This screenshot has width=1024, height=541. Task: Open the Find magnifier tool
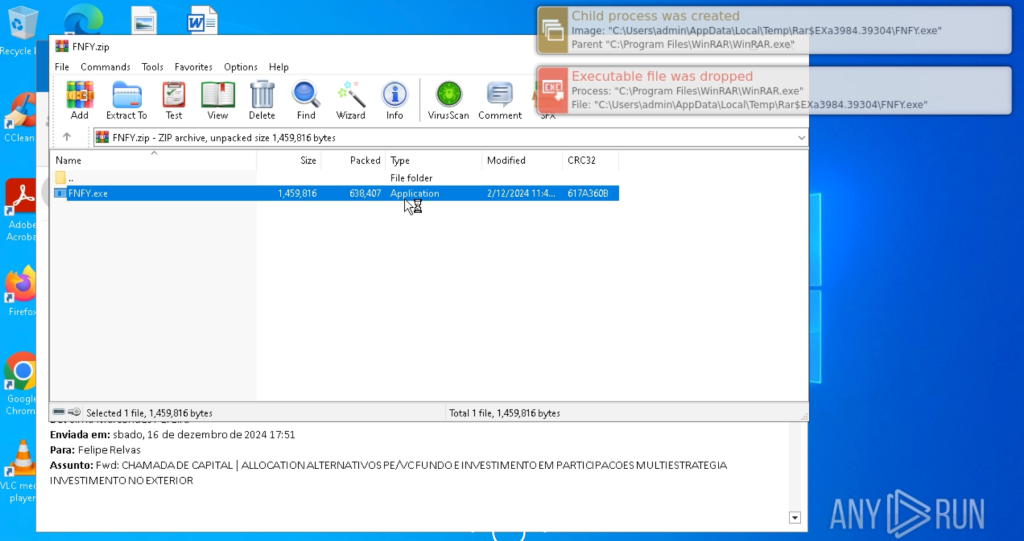pyautogui.click(x=306, y=100)
